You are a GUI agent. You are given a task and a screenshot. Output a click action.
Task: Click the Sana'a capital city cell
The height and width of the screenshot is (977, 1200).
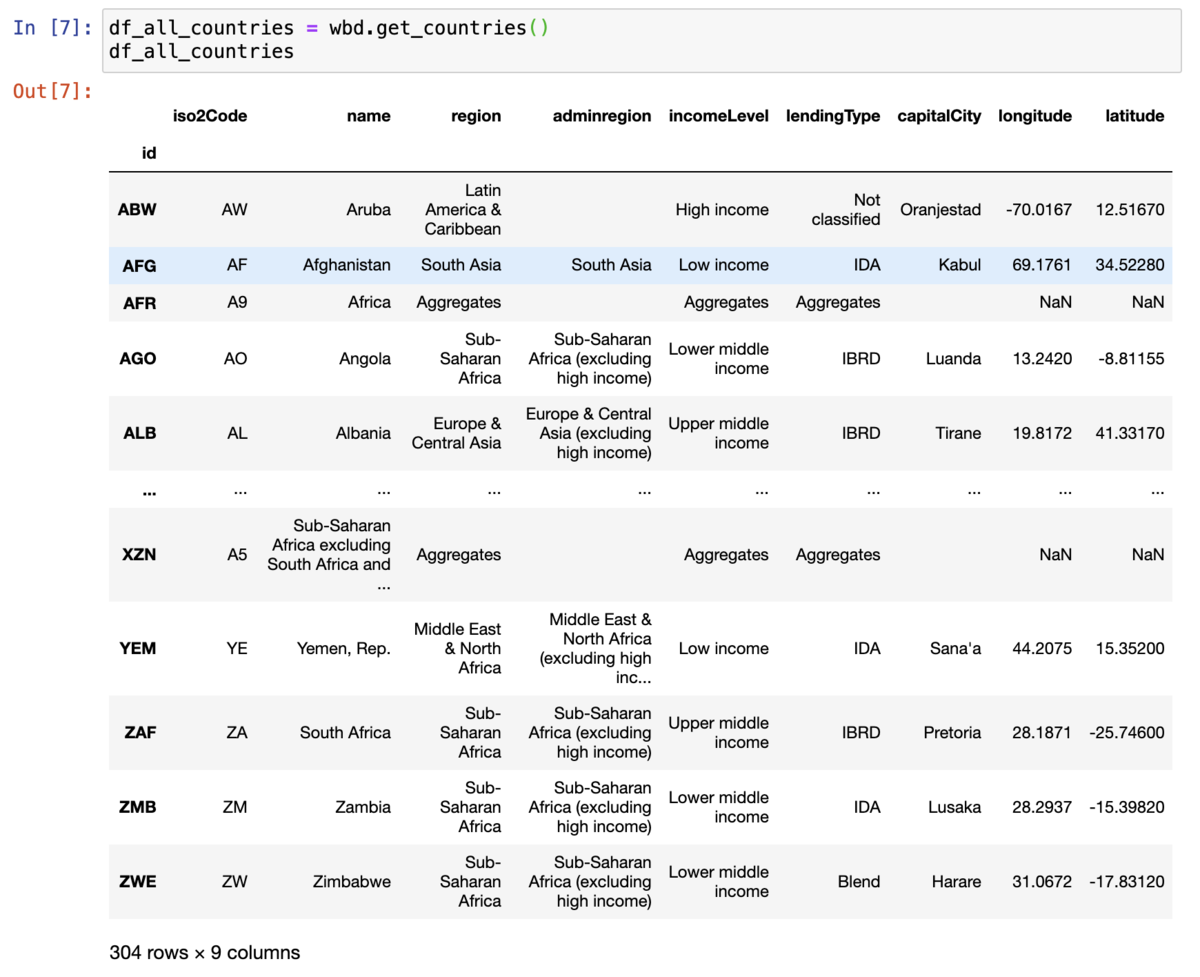pyautogui.click(x=955, y=648)
